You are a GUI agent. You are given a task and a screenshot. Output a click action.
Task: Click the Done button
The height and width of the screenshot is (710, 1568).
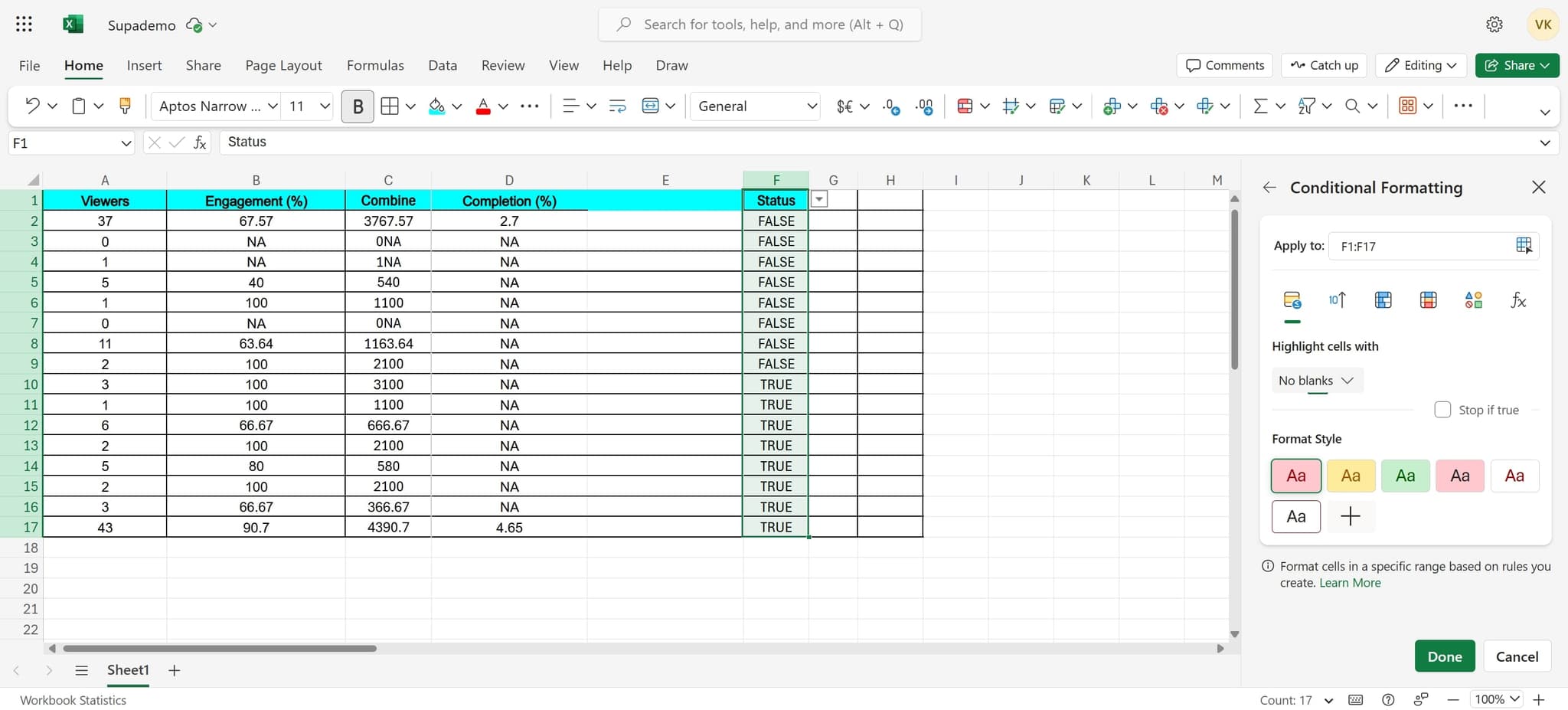click(x=1444, y=656)
